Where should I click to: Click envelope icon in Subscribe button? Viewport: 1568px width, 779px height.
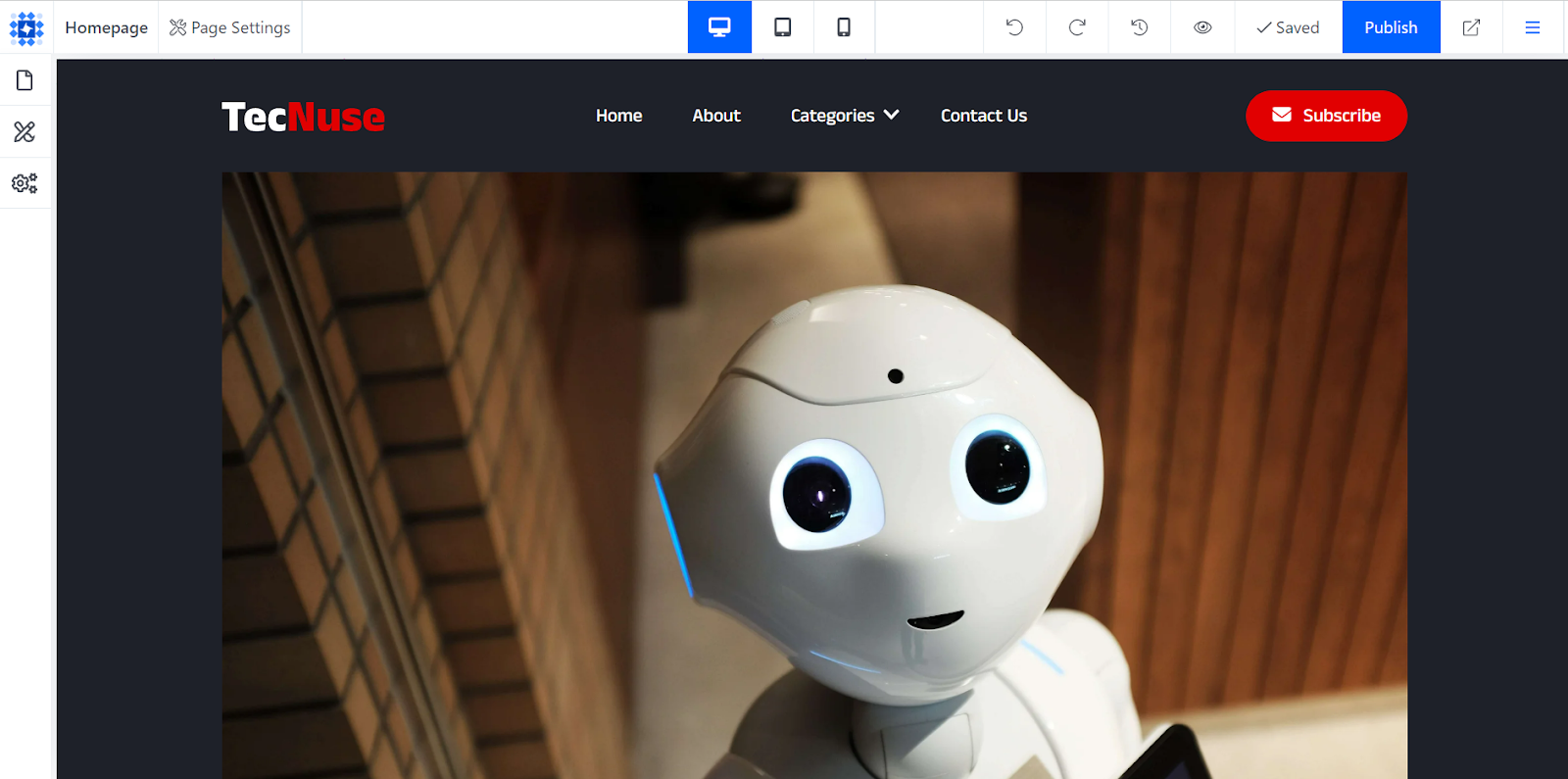pos(1282,115)
